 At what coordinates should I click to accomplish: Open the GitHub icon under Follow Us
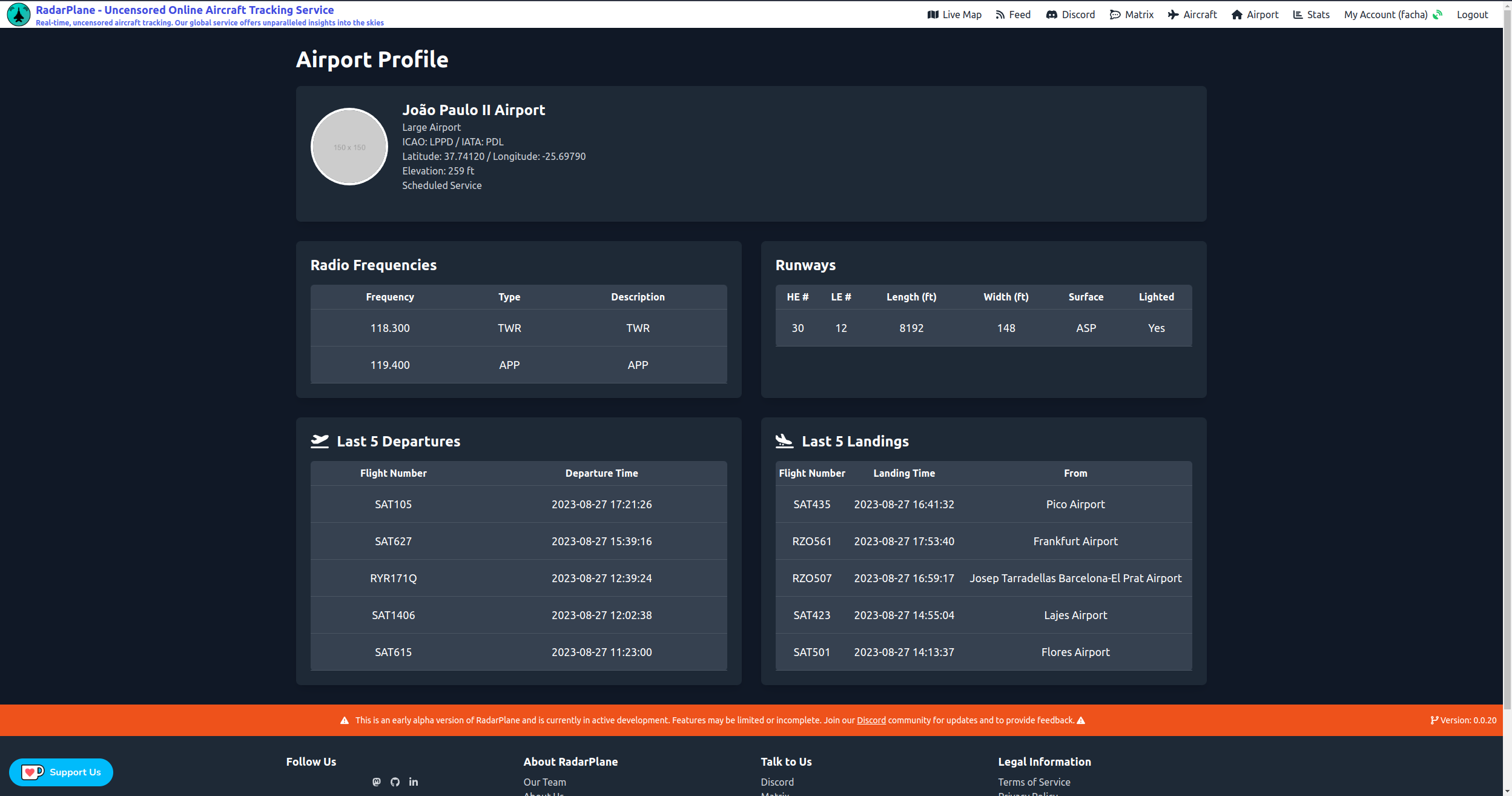(395, 782)
